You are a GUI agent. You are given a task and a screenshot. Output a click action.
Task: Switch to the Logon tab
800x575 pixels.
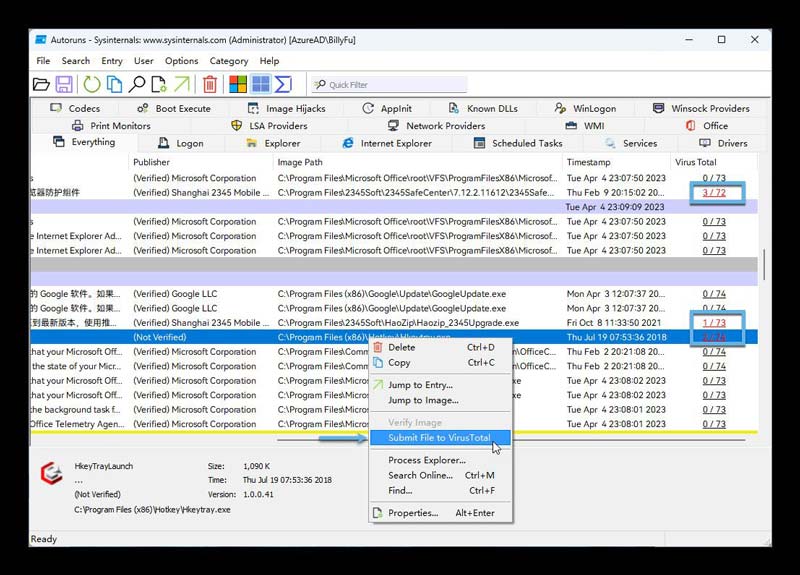pos(181,143)
